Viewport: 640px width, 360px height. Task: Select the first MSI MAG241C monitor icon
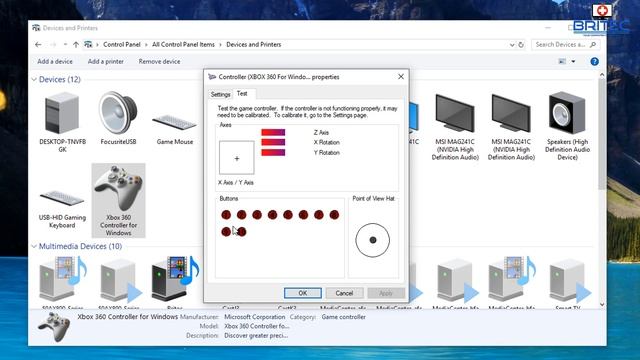[455, 113]
